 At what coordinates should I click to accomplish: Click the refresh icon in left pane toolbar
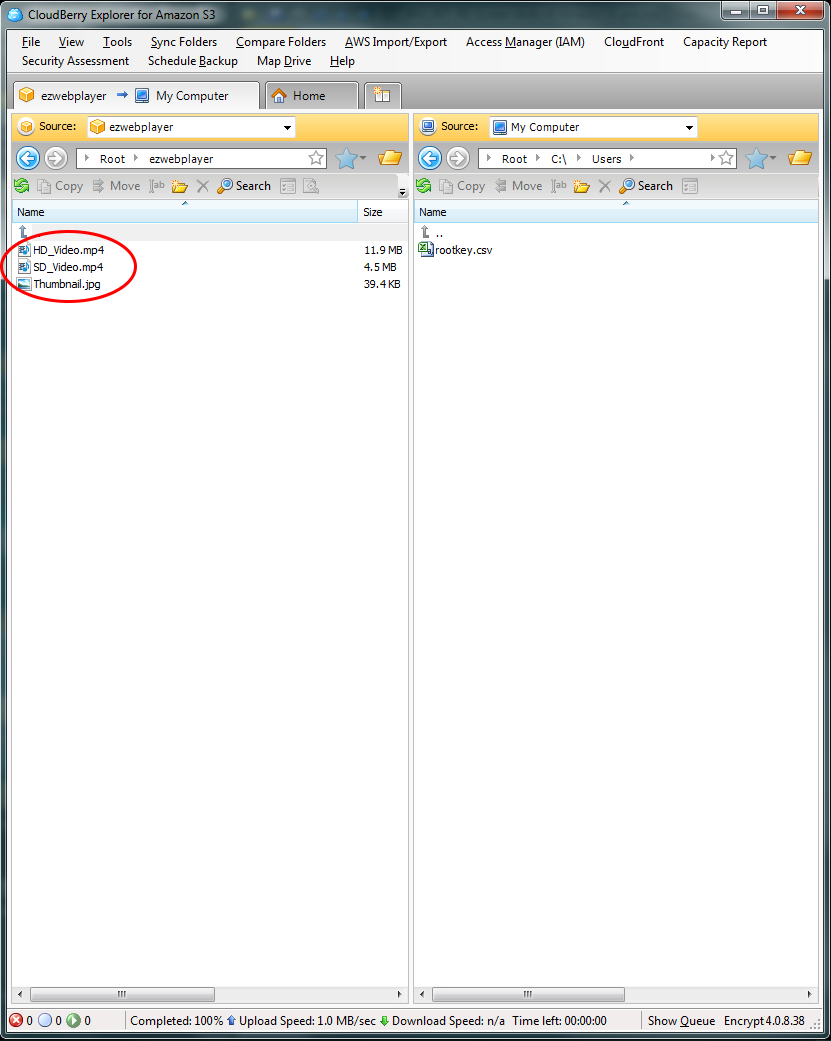coord(21,186)
